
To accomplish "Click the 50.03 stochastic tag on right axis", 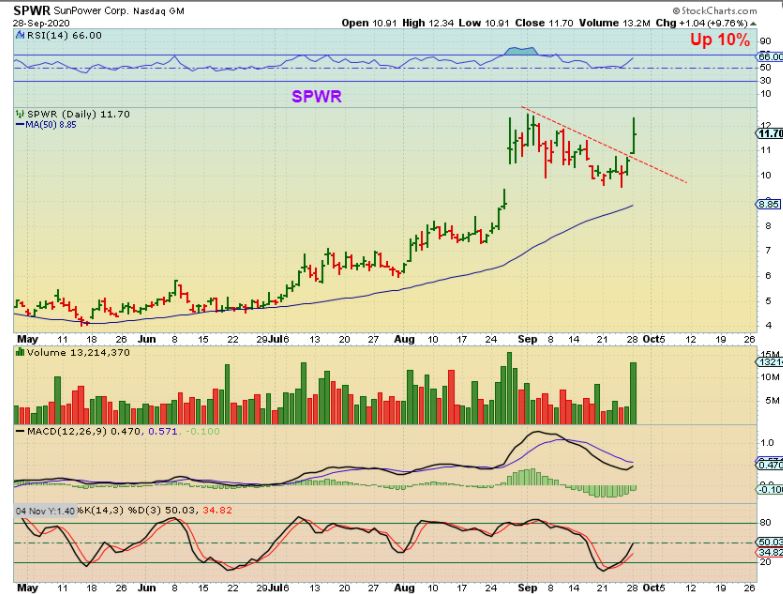I will pyautogui.click(x=770, y=542).
